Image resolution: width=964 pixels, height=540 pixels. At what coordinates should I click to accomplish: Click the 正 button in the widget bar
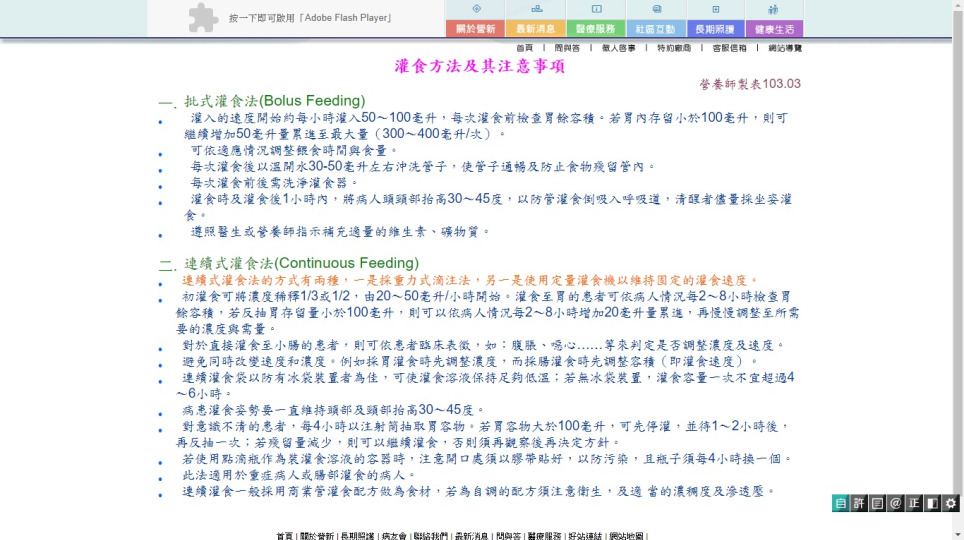(x=914, y=504)
